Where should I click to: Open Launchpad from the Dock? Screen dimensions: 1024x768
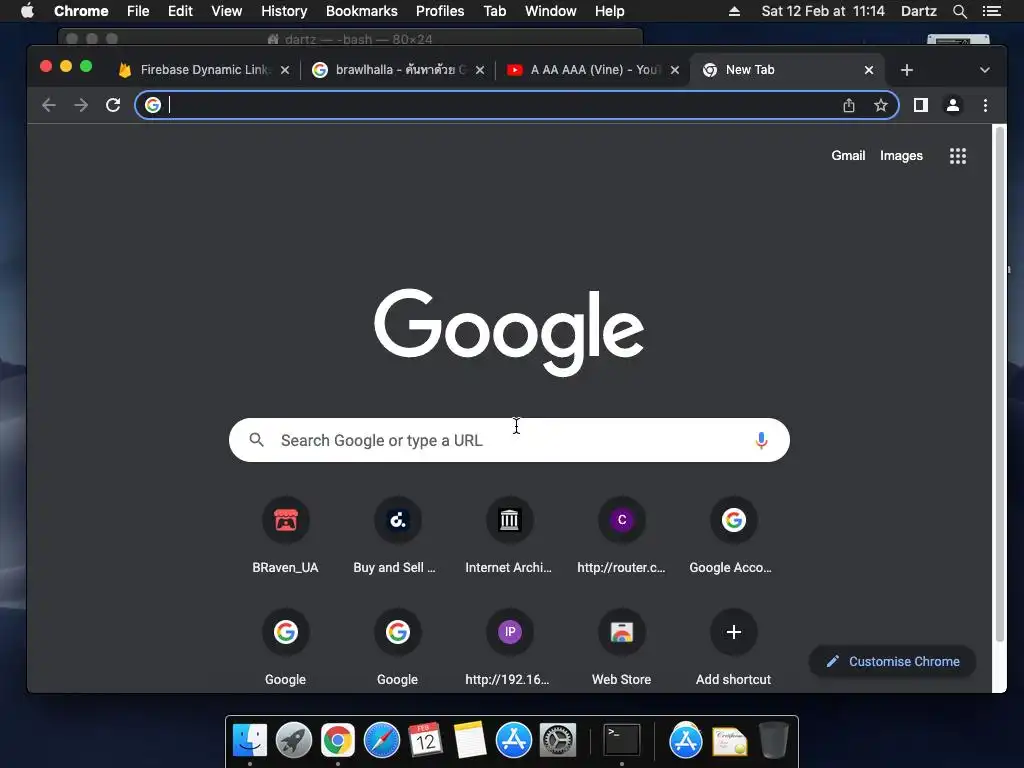[294, 740]
